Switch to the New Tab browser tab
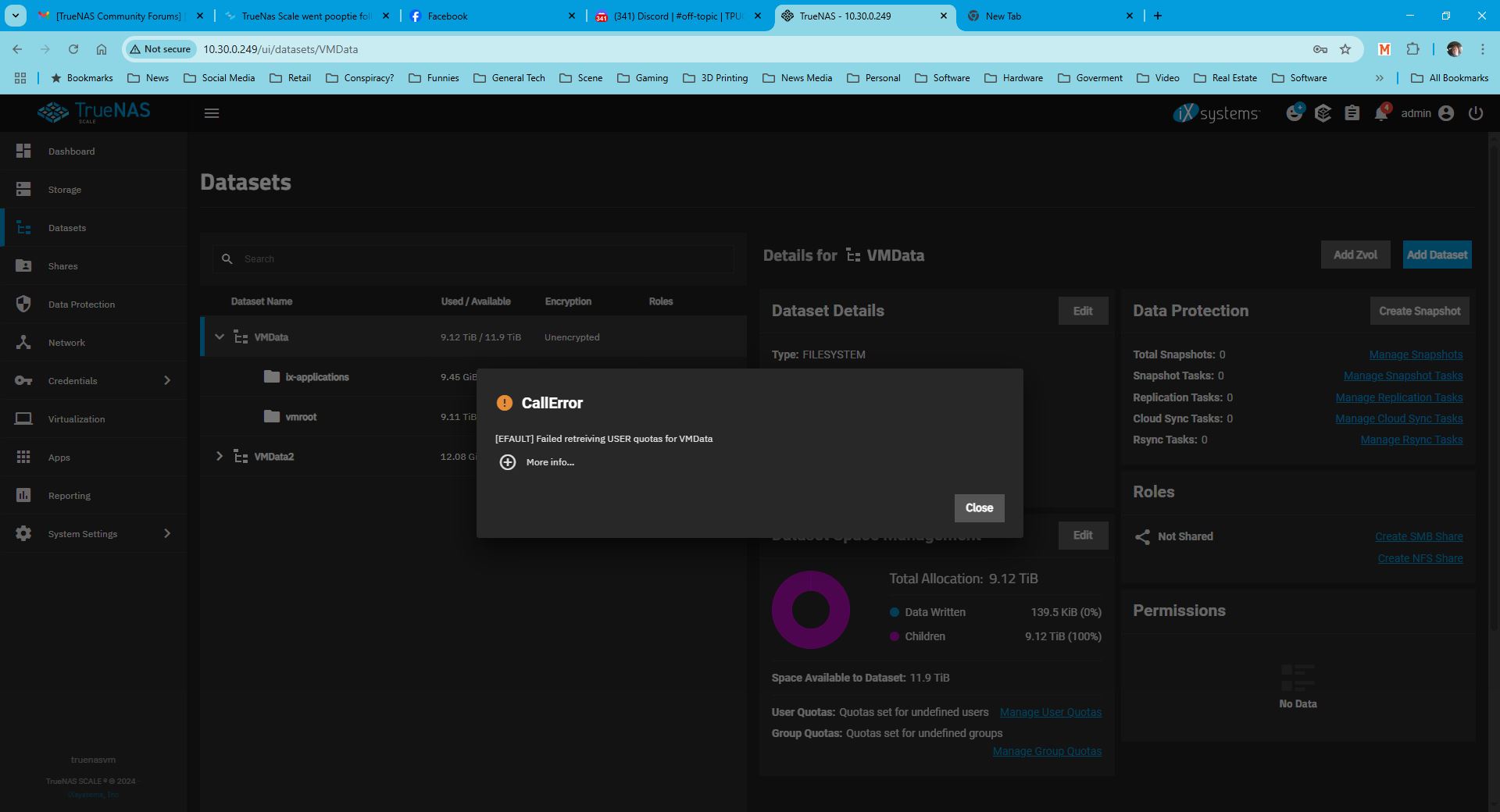 1050,16
